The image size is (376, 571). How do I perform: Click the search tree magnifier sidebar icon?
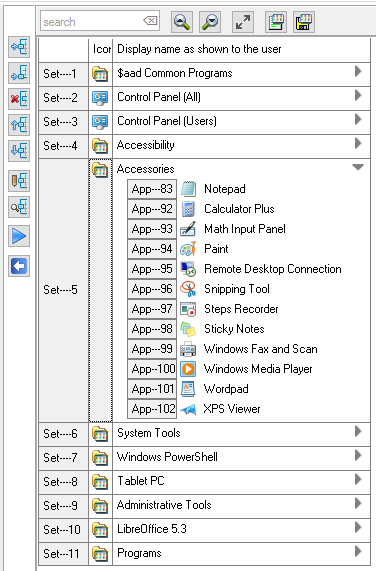19,207
